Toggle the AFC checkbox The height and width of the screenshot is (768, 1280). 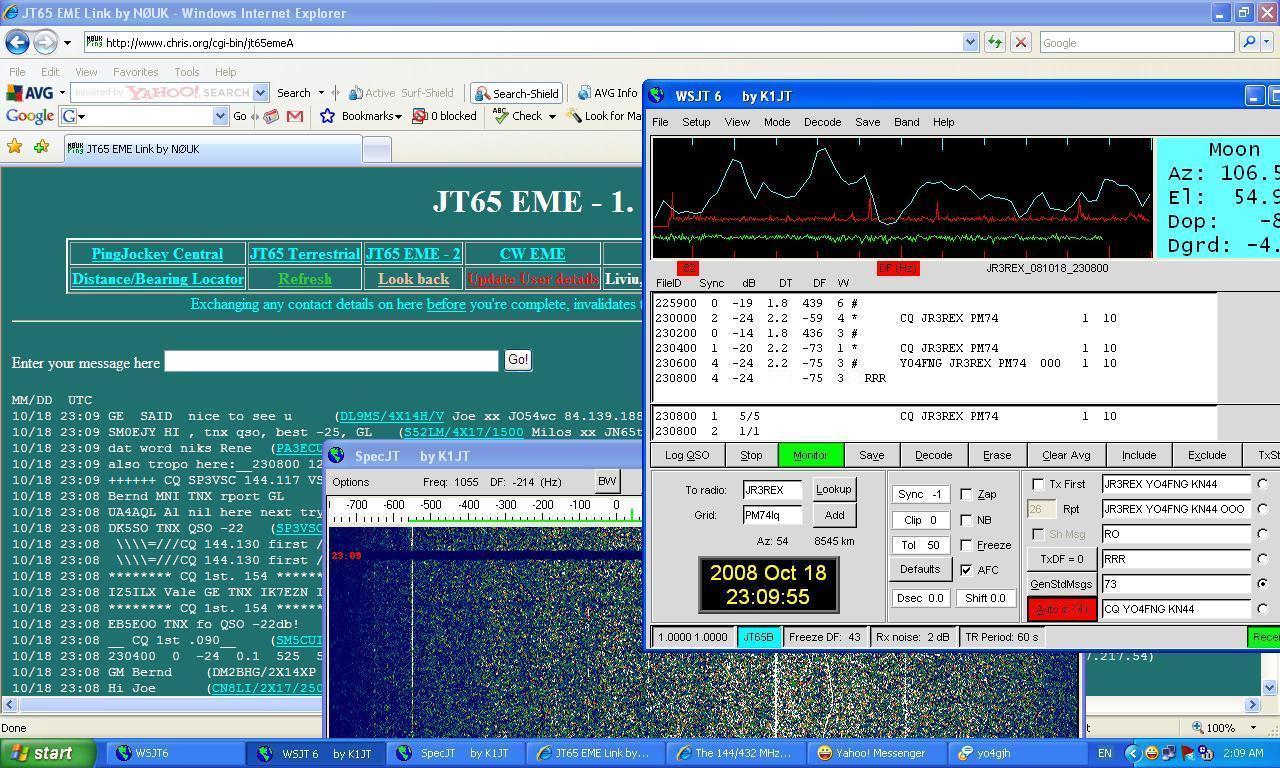(966, 570)
